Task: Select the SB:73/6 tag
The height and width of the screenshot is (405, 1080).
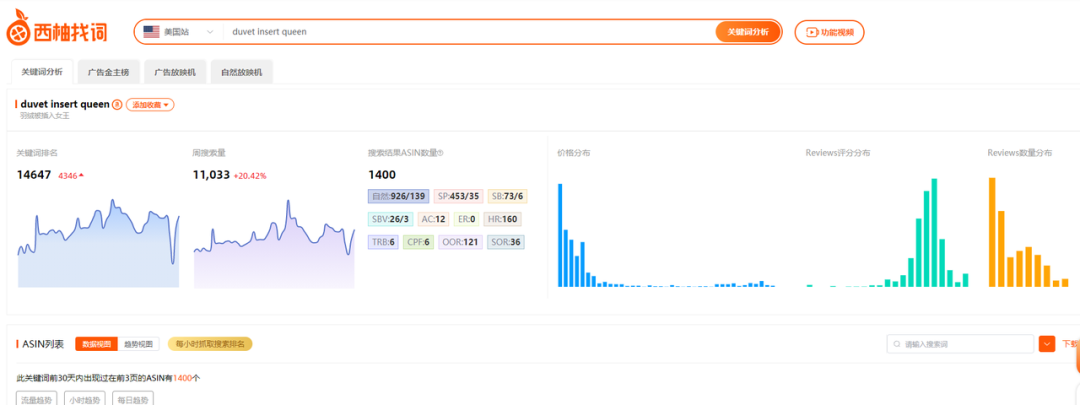Action: (x=508, y=196)
